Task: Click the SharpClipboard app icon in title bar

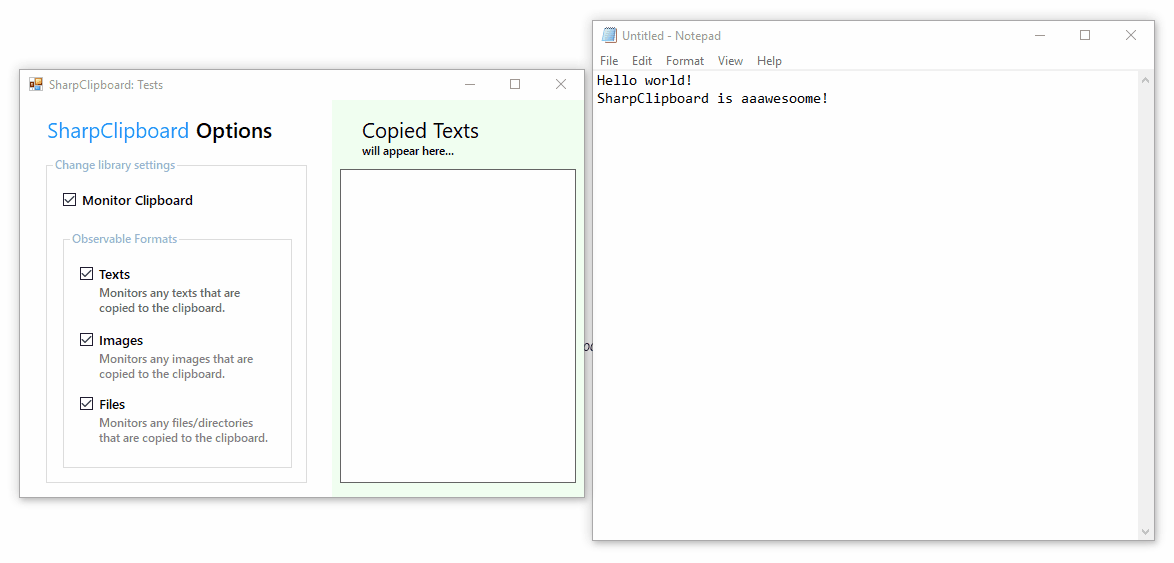Action: 36,85
